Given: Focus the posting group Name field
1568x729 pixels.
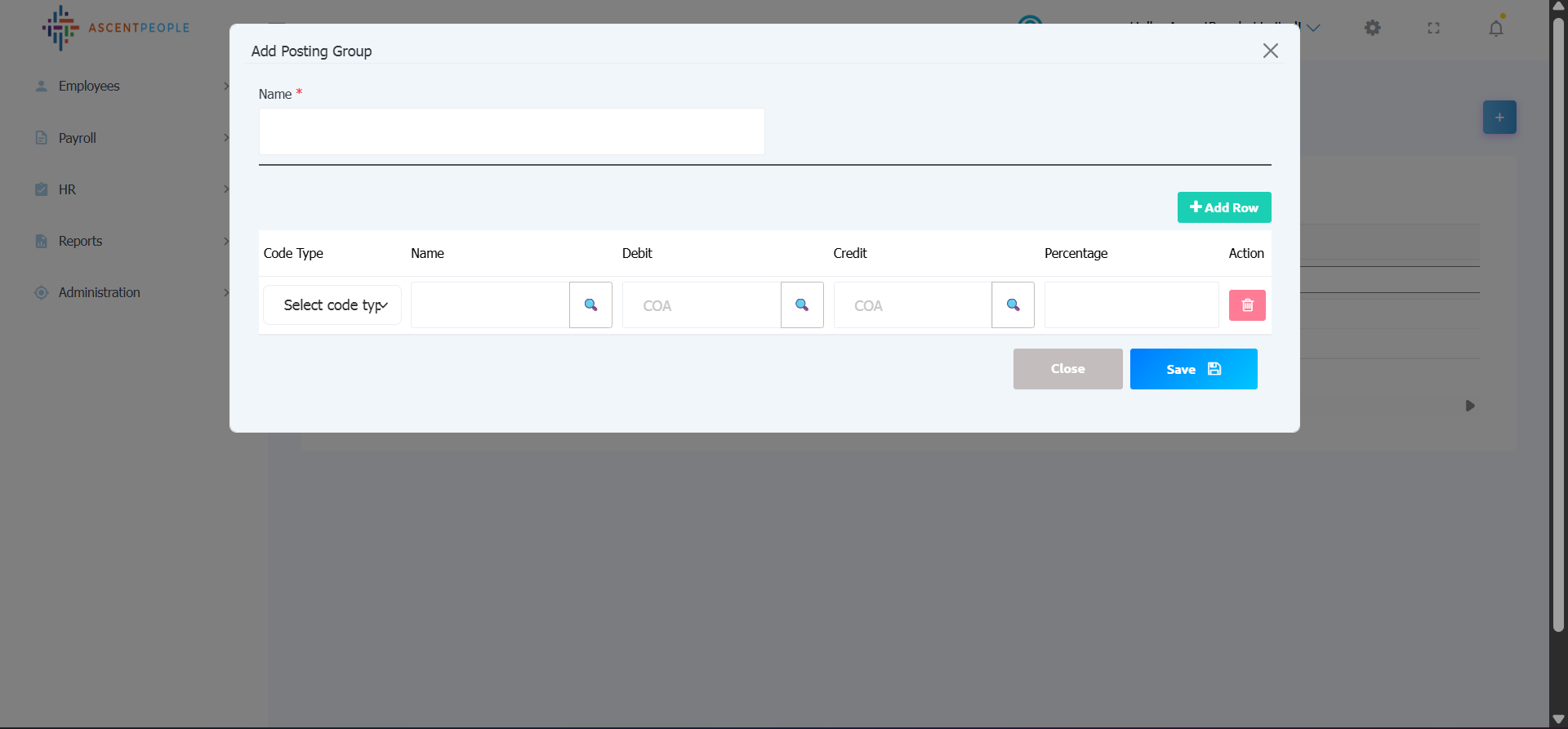Looking at the screenshot, I should [x=511, y=131].
